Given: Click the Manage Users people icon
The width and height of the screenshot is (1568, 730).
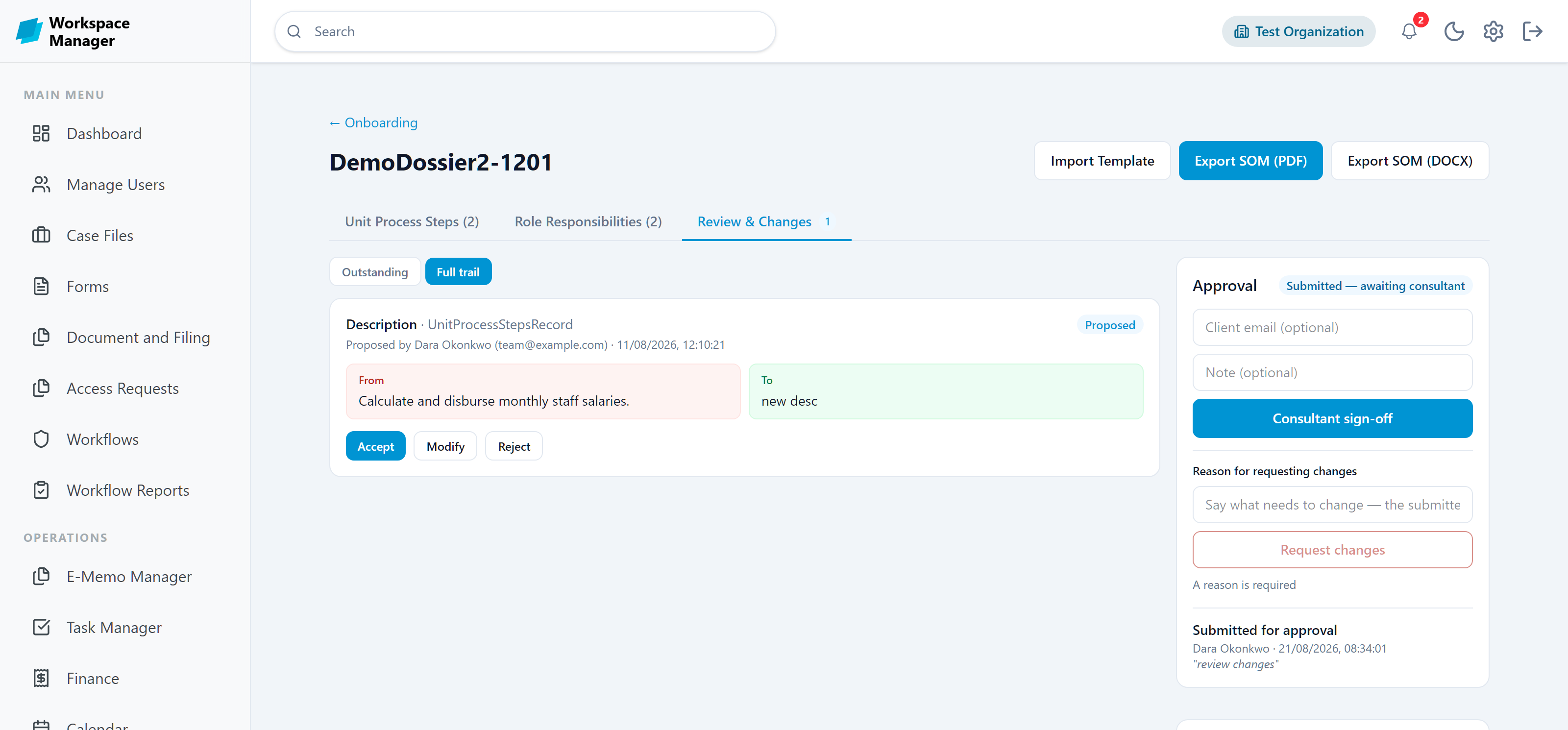Looking at the screenshot, I should [41, 185].
